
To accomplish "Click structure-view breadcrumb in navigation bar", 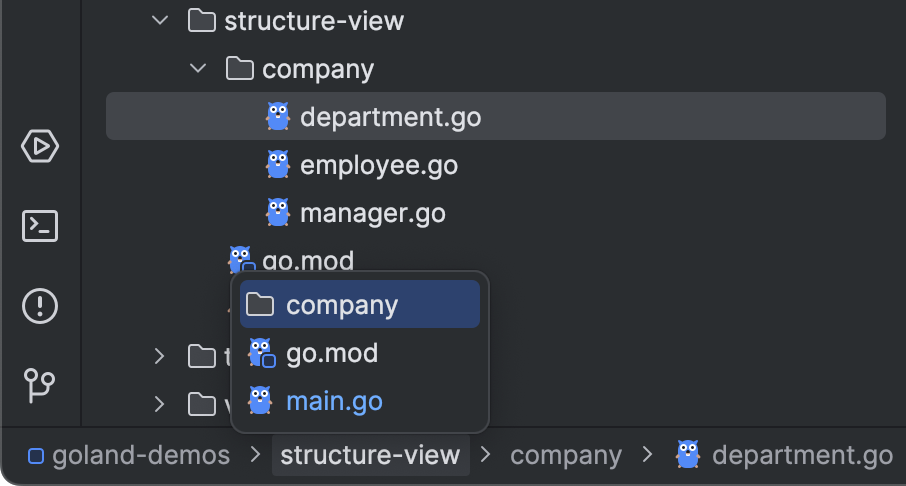I will pos(370,456).
